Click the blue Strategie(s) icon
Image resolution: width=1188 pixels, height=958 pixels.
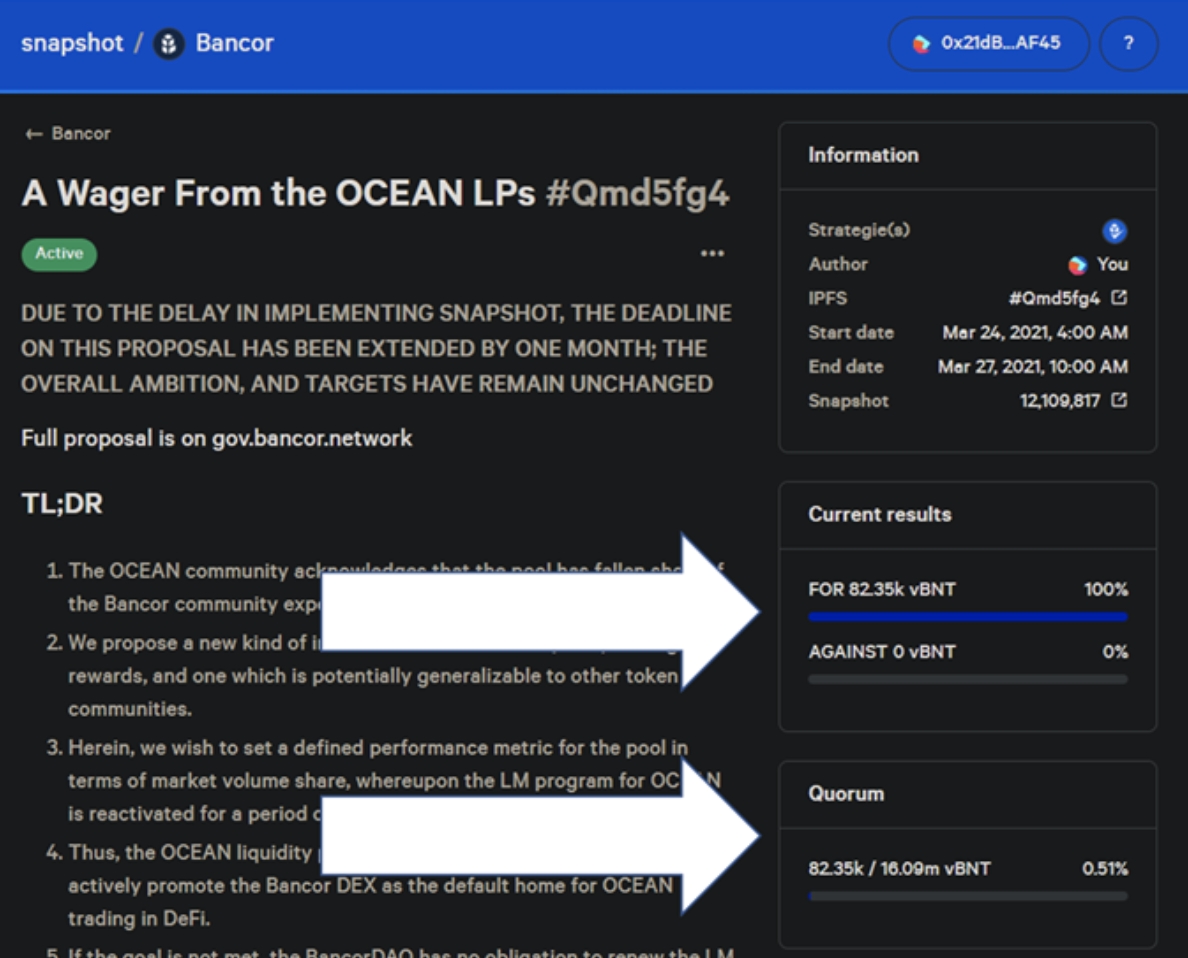pos(1114,231)
